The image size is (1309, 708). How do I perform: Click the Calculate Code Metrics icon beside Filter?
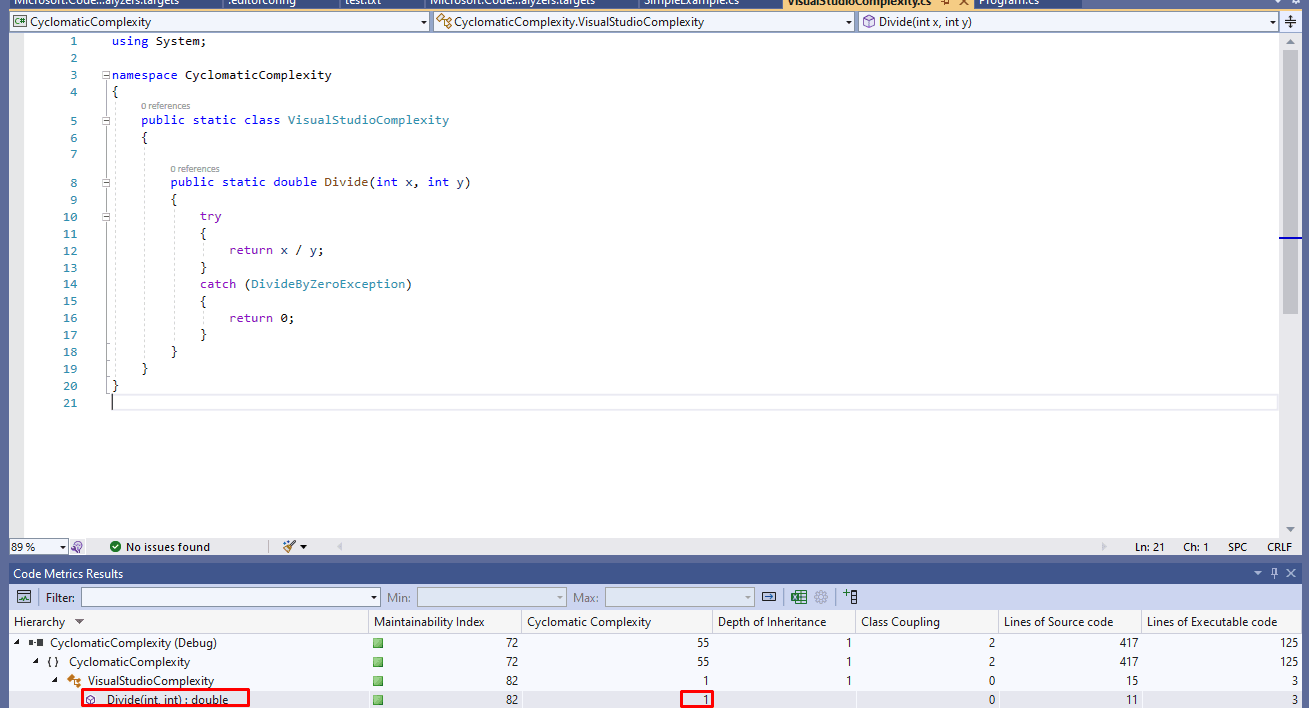pyautogui.click(x=24, y=597)
